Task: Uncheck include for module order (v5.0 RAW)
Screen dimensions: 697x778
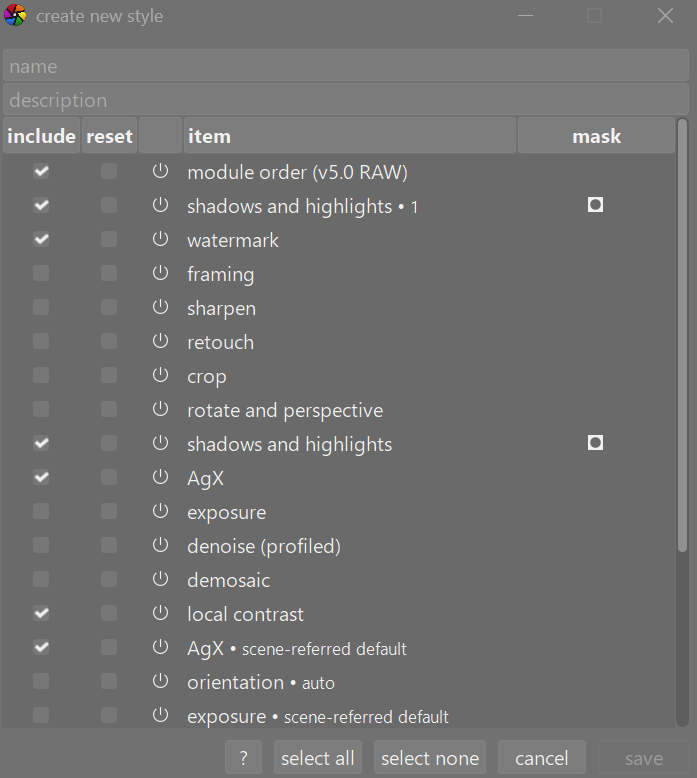Action: 41,172
